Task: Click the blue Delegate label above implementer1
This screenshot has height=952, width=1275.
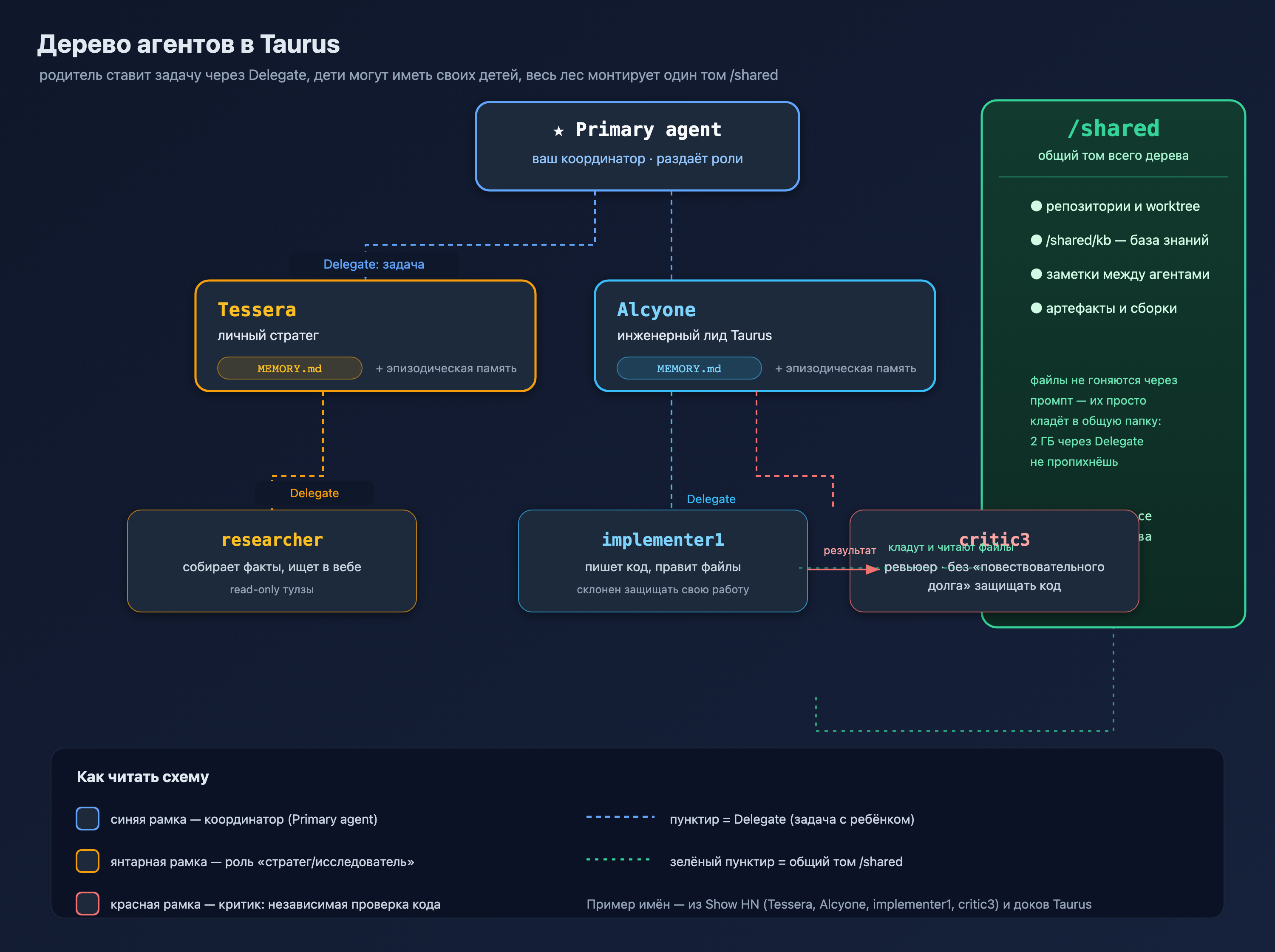Action: [x=711, y=499]
